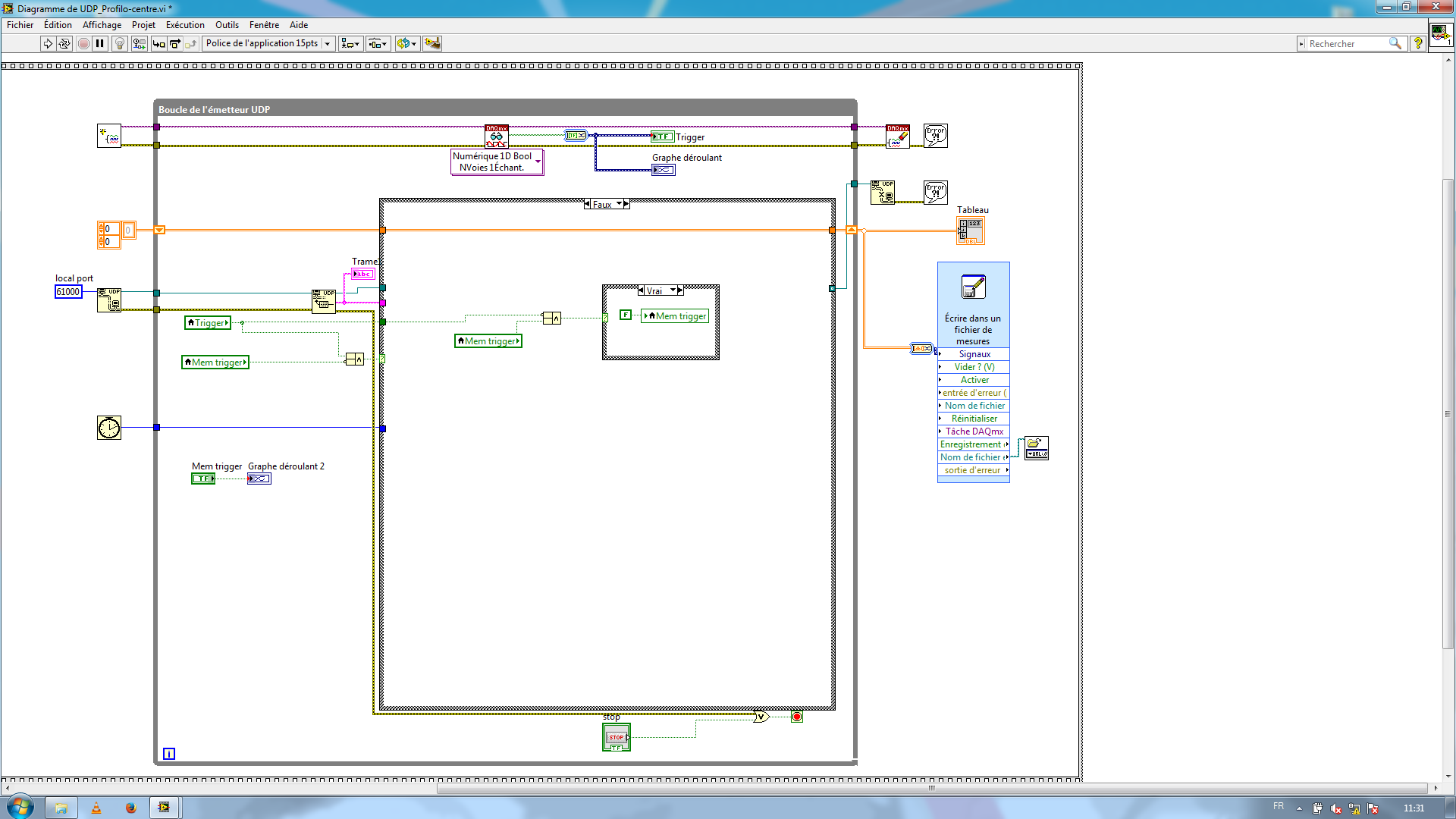This screenshot has width=1456, height=819.
Task: Click the Step Over toolbar icon
Action: point(174,44)
